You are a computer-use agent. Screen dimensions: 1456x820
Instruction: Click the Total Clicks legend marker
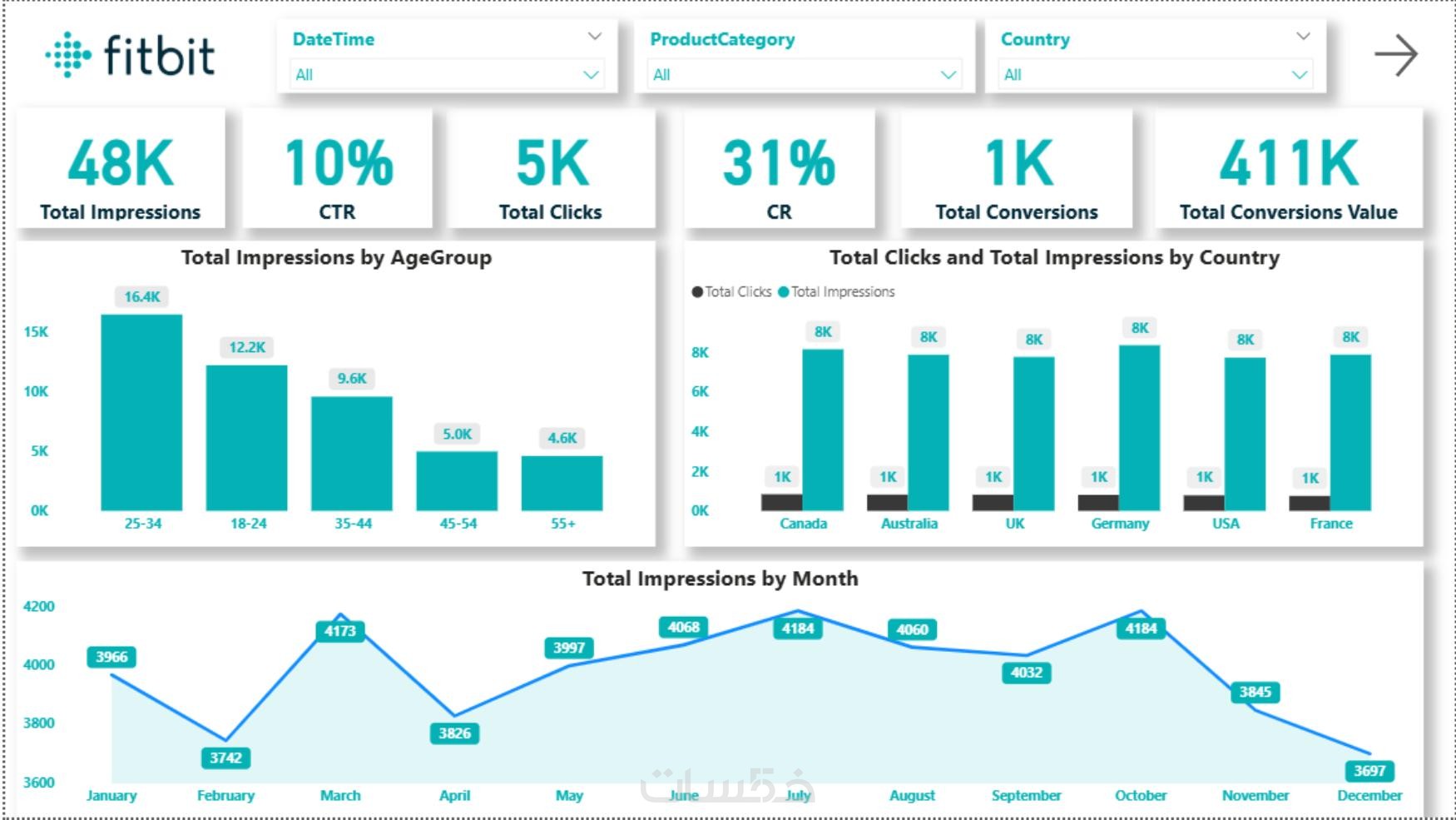click(x=697, y=292)
